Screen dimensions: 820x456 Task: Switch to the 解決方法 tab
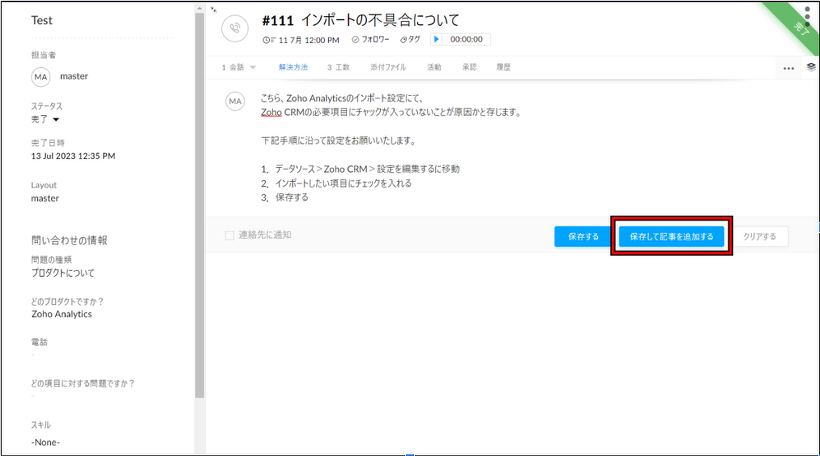(293, 67)
